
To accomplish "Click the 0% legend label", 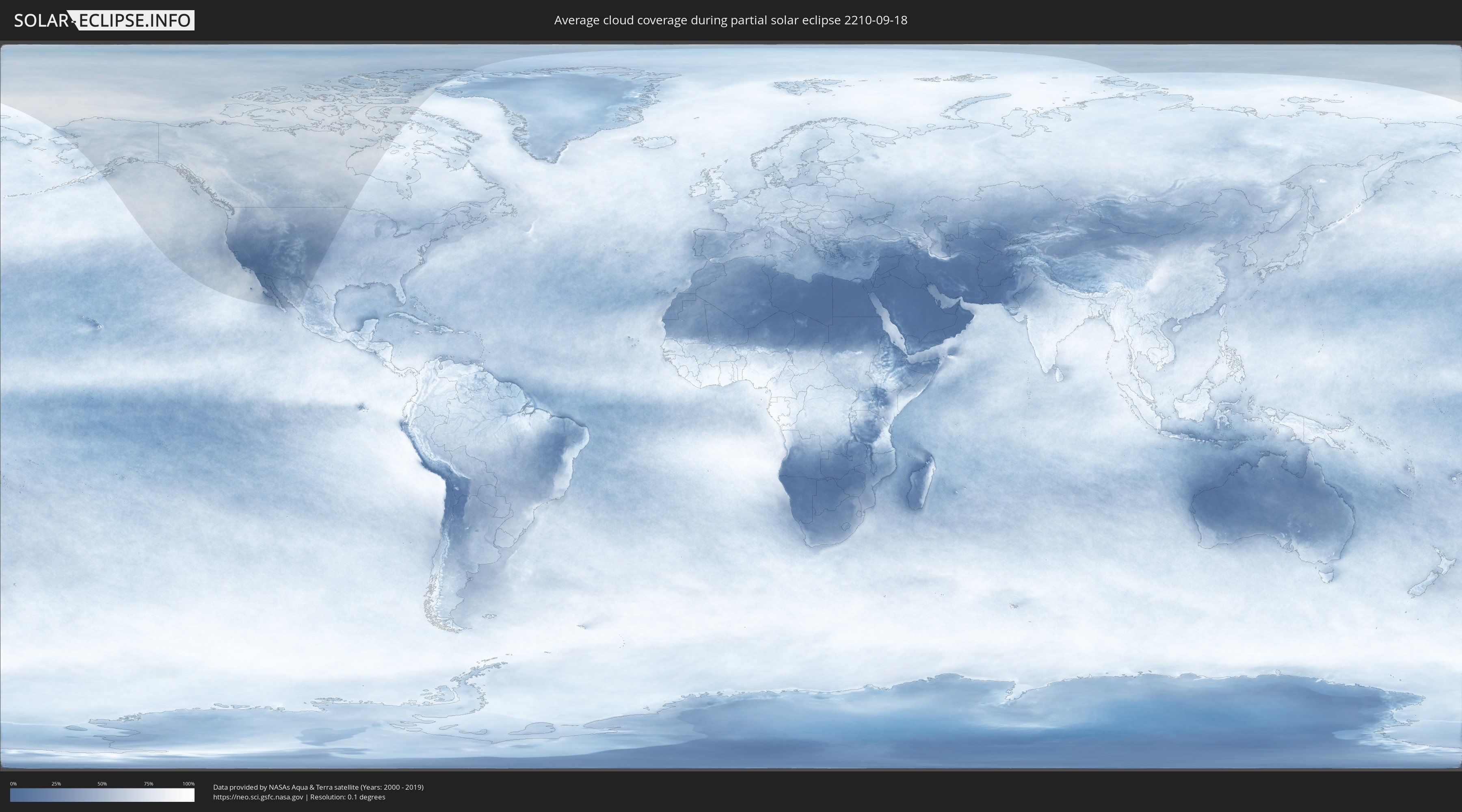I will tap(14, 784).
